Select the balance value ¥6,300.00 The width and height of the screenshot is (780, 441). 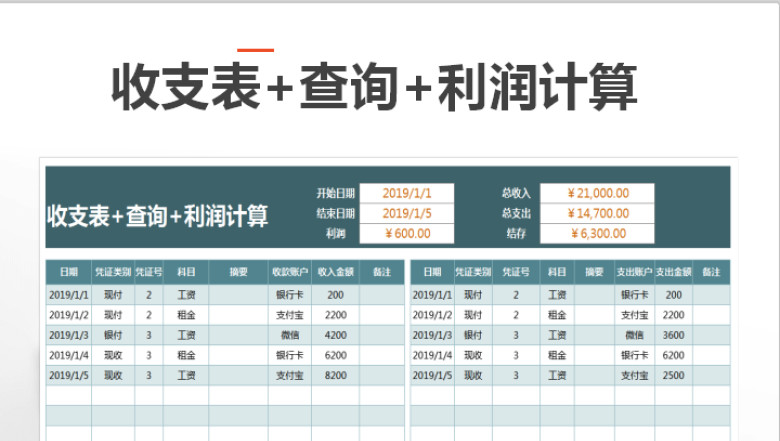pos(597,234)
